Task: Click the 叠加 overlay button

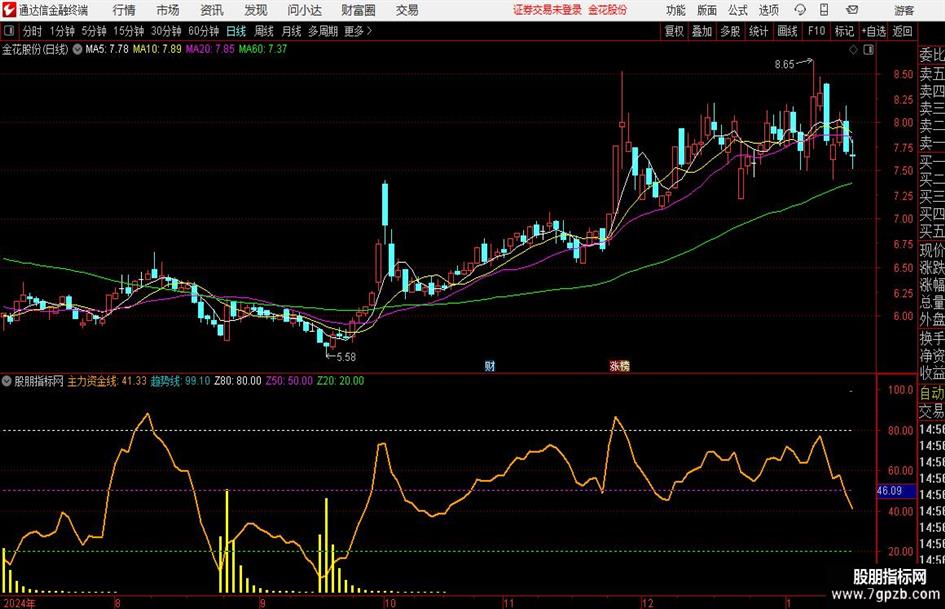Action: [x=702, y=31]
